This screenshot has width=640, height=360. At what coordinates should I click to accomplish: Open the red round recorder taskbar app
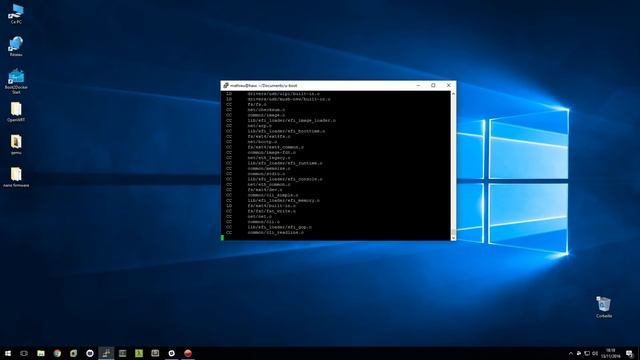[188, 353]
